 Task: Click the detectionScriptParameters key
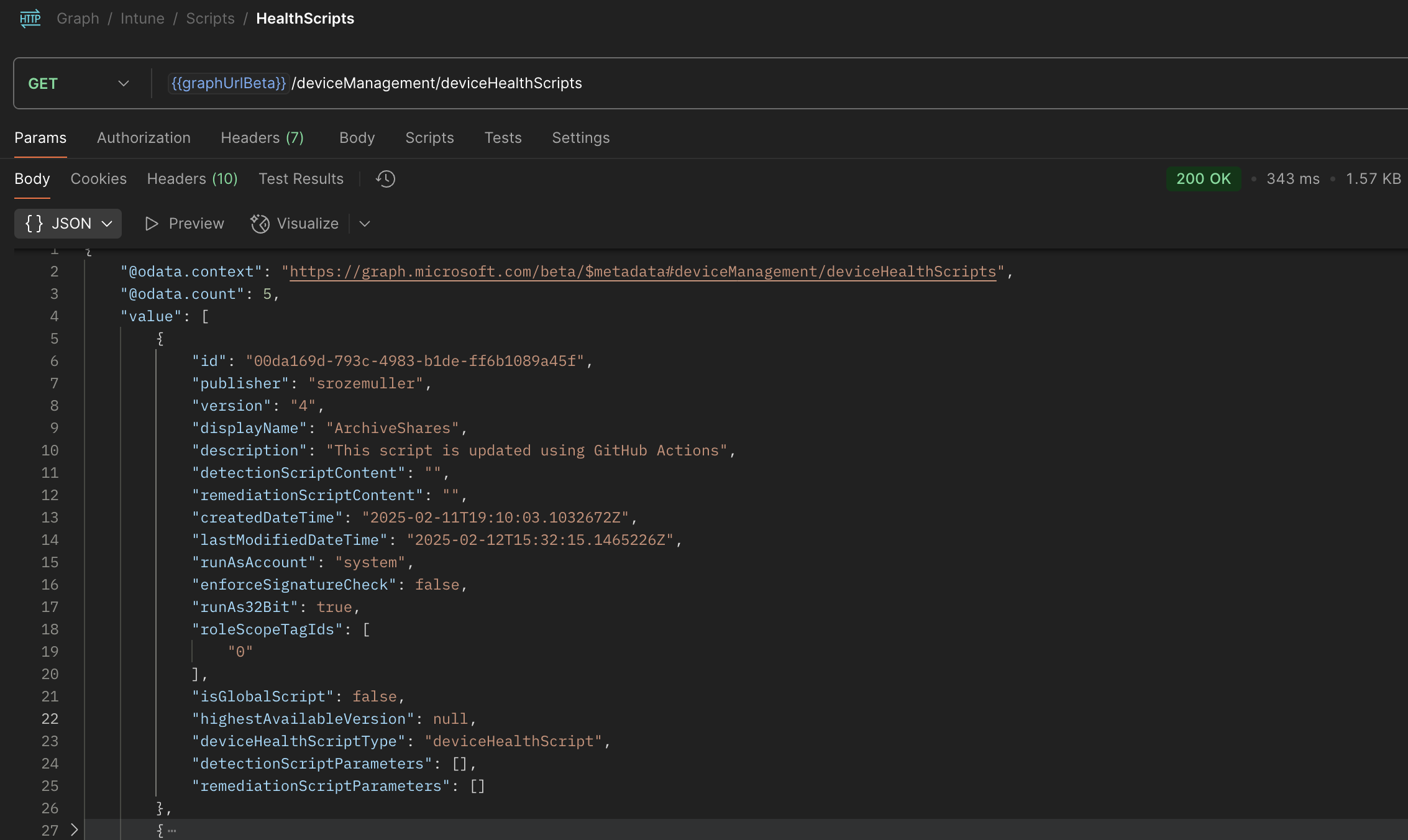click(312, 764)
